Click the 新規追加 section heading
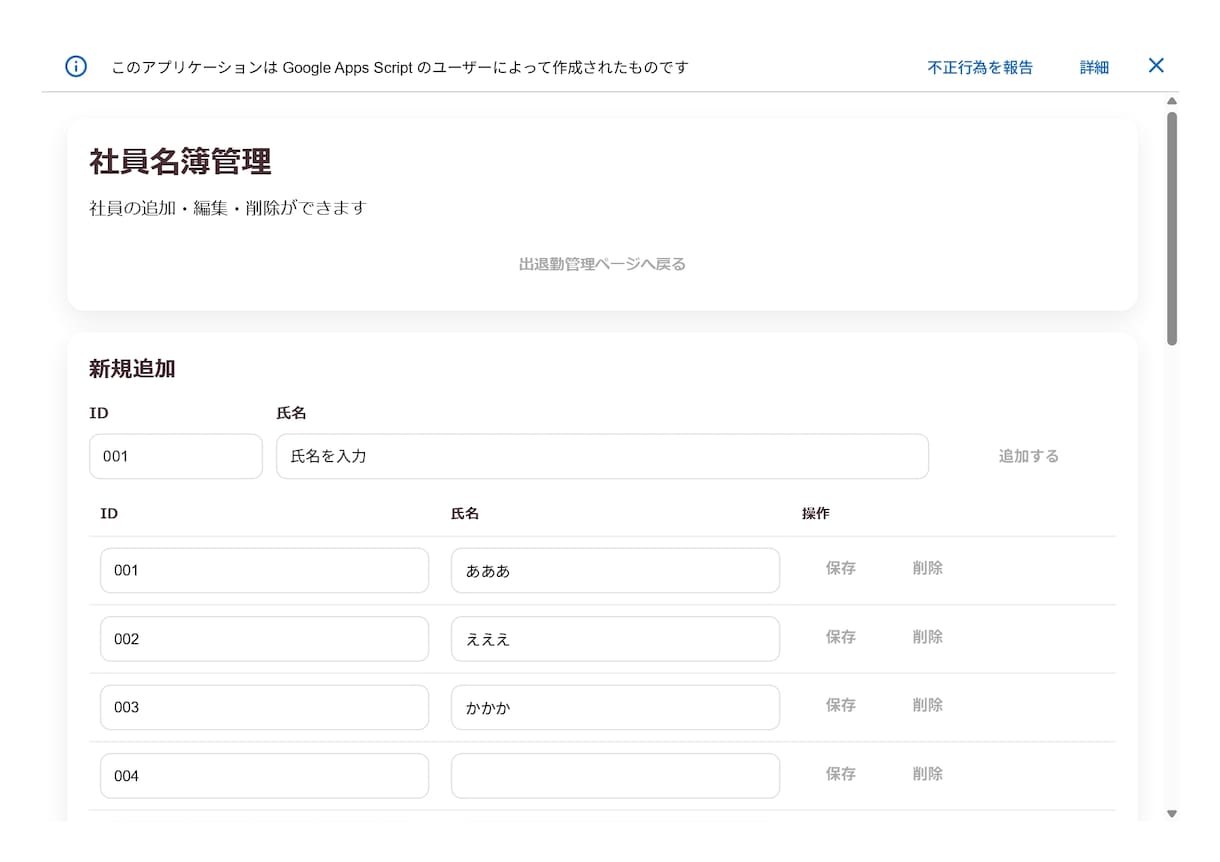Viewport: 1220px width, 862px height. pos(132,369)
